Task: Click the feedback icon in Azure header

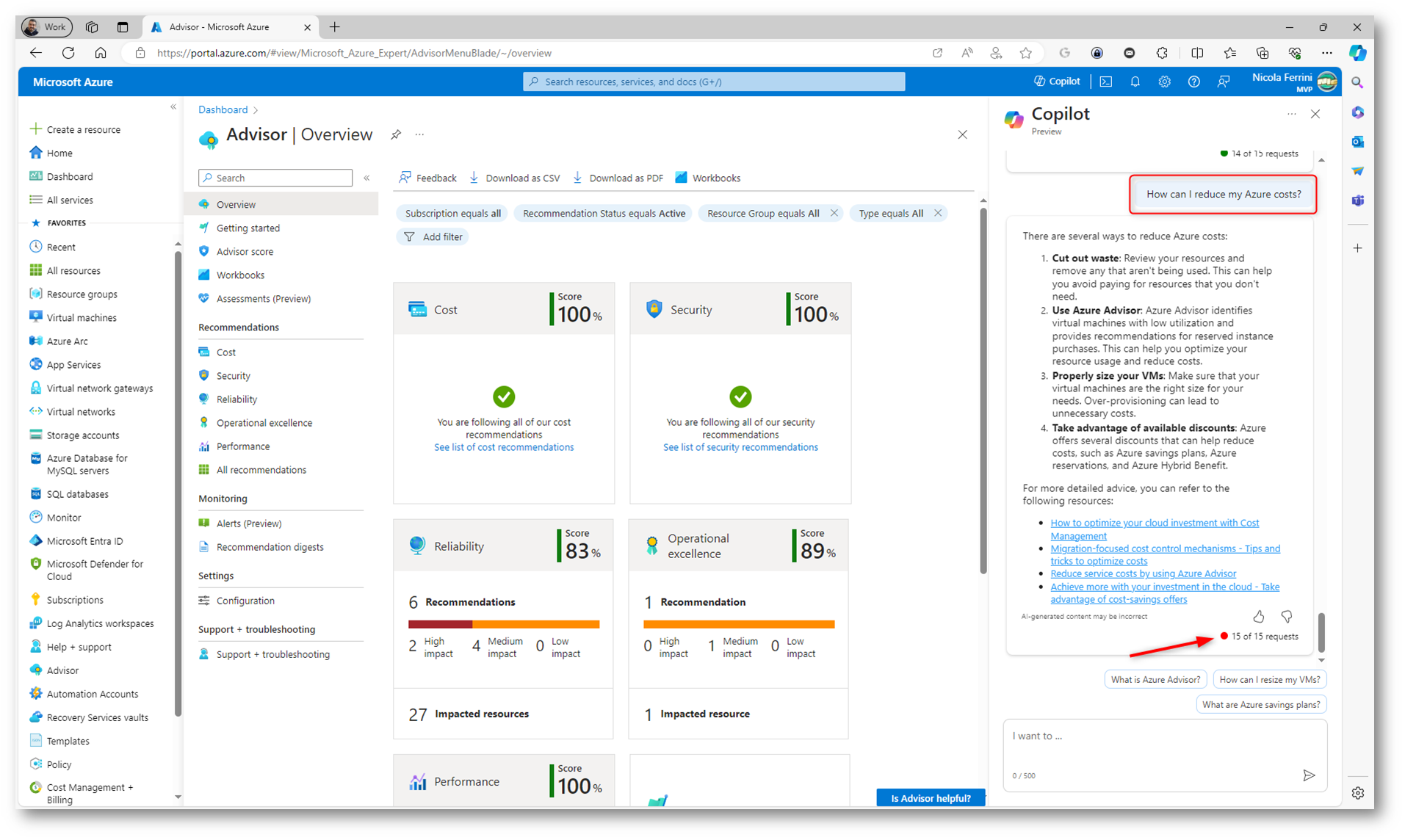Action: (x=1223, y=82)
